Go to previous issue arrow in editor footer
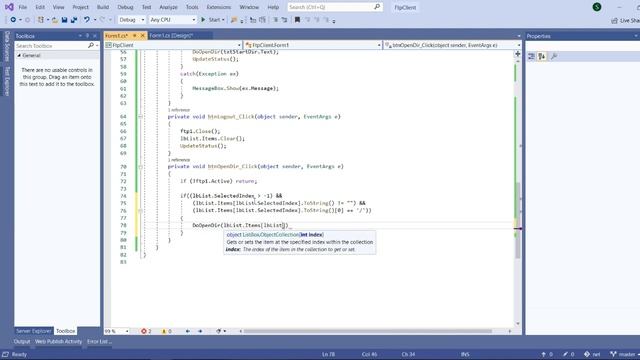The height and width of the screenshot is (360, 640). click(x=188, y=331)
